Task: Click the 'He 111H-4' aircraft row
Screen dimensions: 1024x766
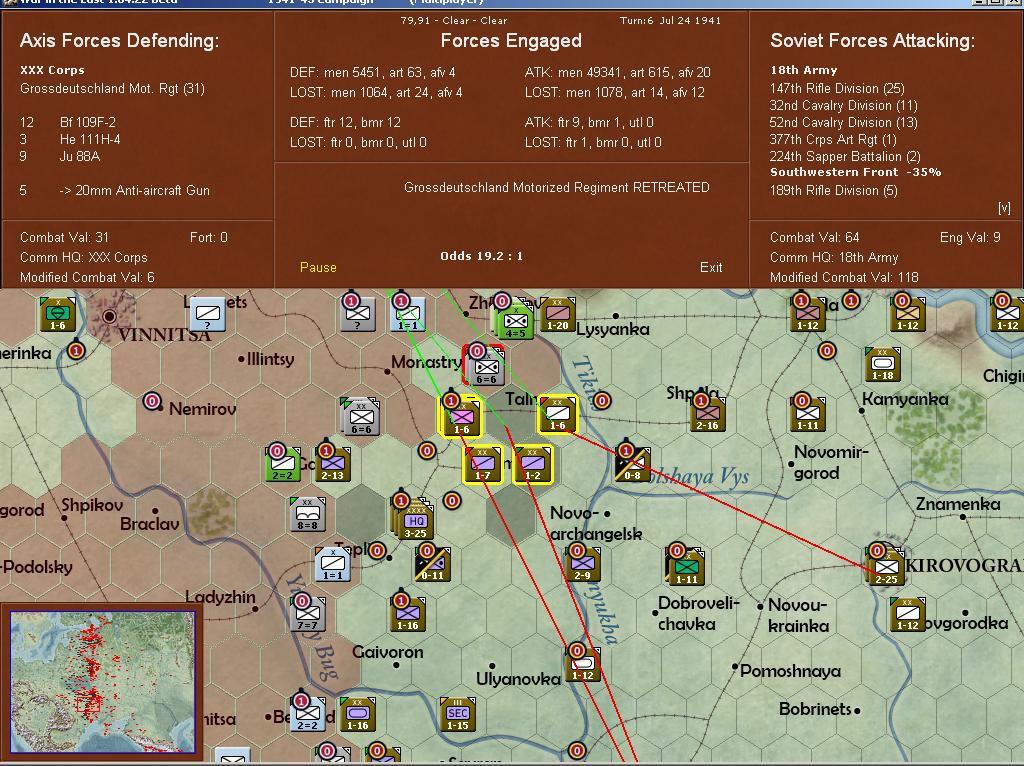Action: click(71, 139)
